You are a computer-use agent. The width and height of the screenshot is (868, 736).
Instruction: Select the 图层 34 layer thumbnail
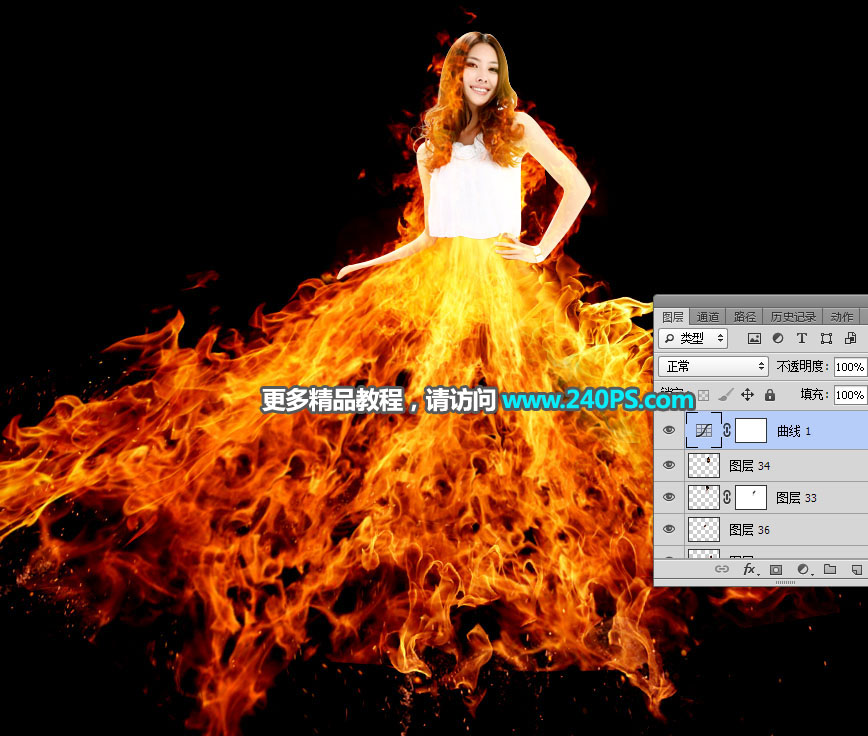[704, 465]
